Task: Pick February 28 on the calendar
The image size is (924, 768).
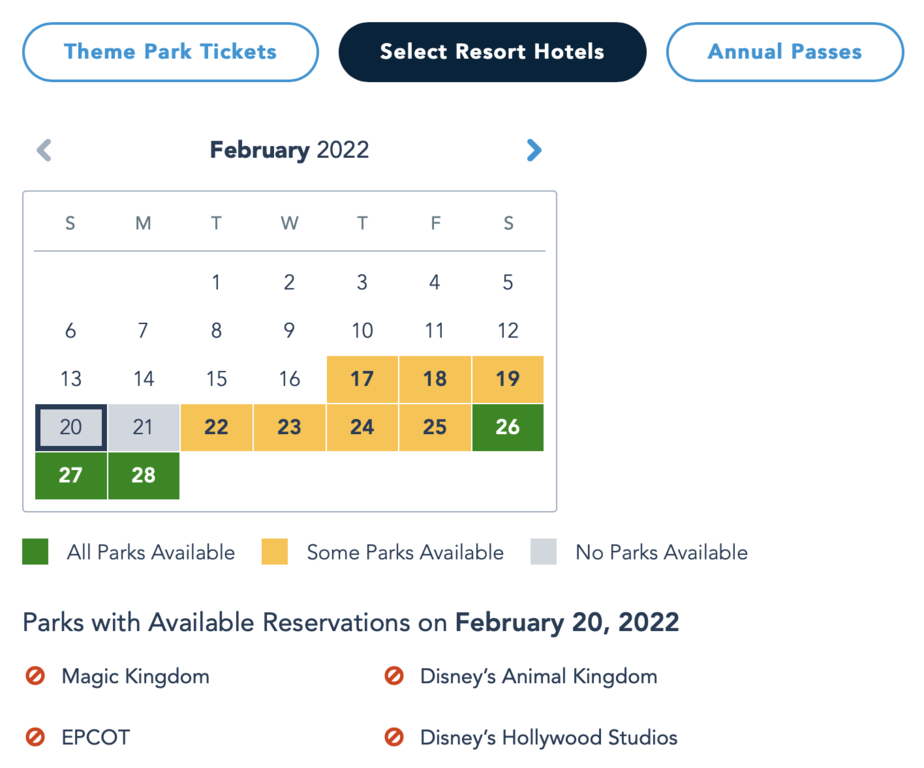Action: pyautogui.click(x=144, y=476)
